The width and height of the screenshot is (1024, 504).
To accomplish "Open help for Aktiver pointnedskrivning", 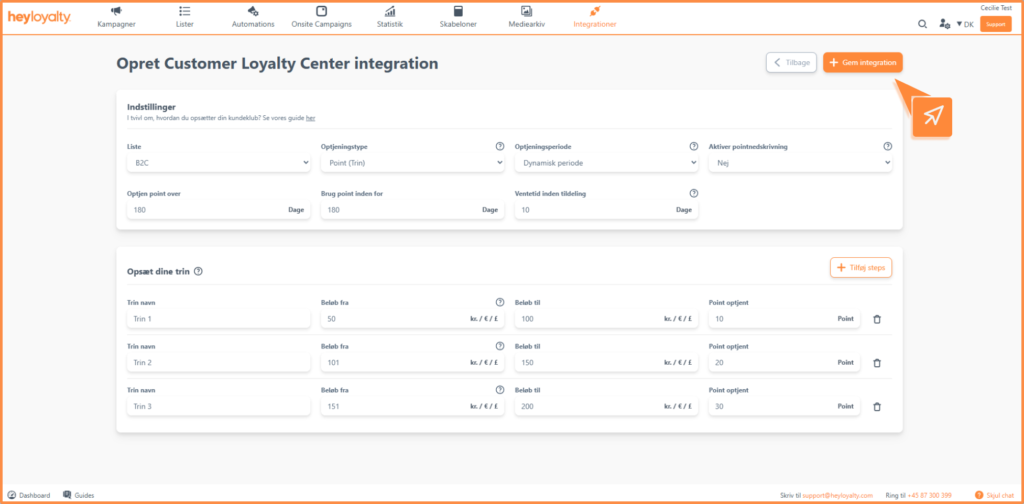I will point(888,147).
